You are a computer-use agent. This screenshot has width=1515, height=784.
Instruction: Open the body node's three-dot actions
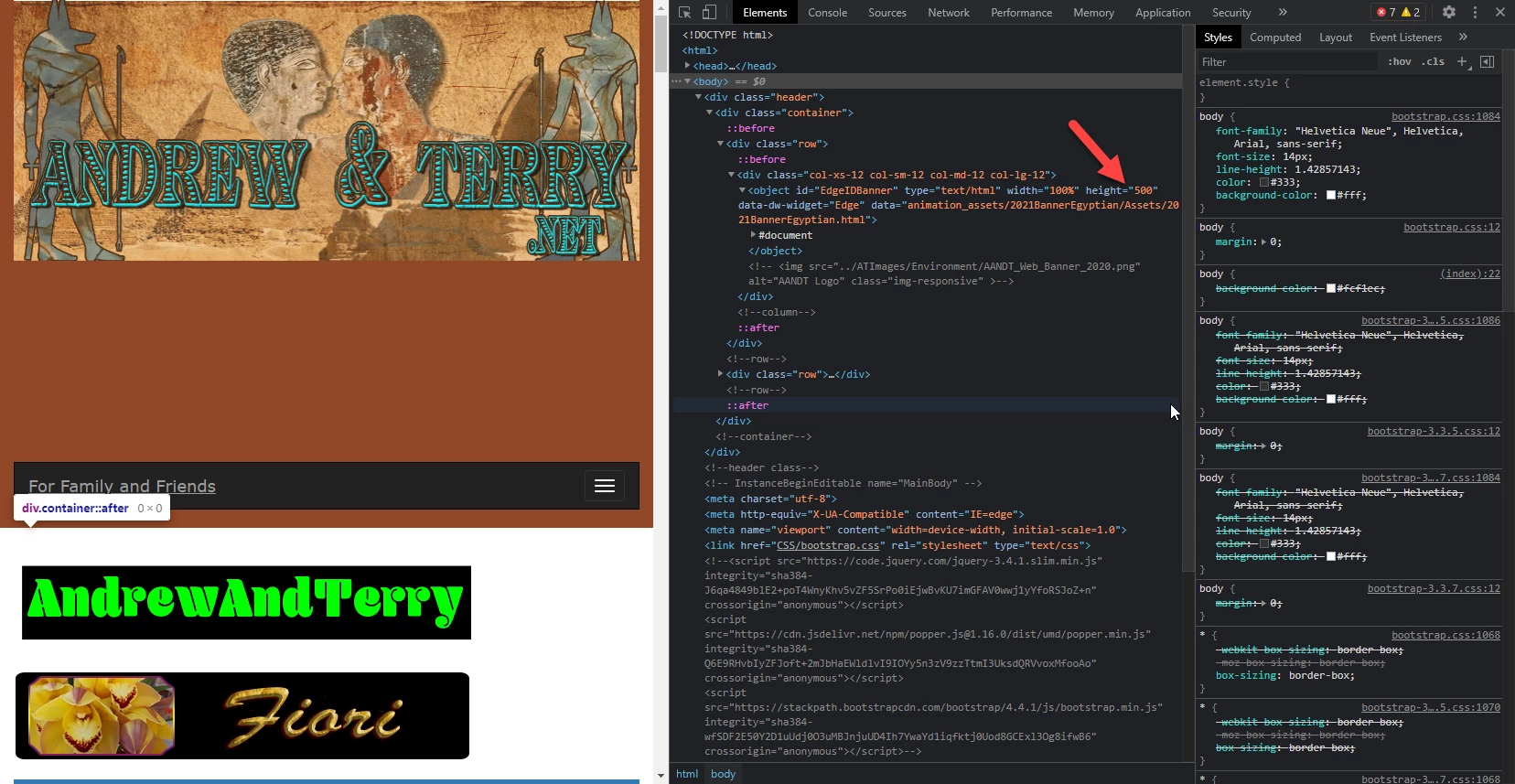coord(676,81)
